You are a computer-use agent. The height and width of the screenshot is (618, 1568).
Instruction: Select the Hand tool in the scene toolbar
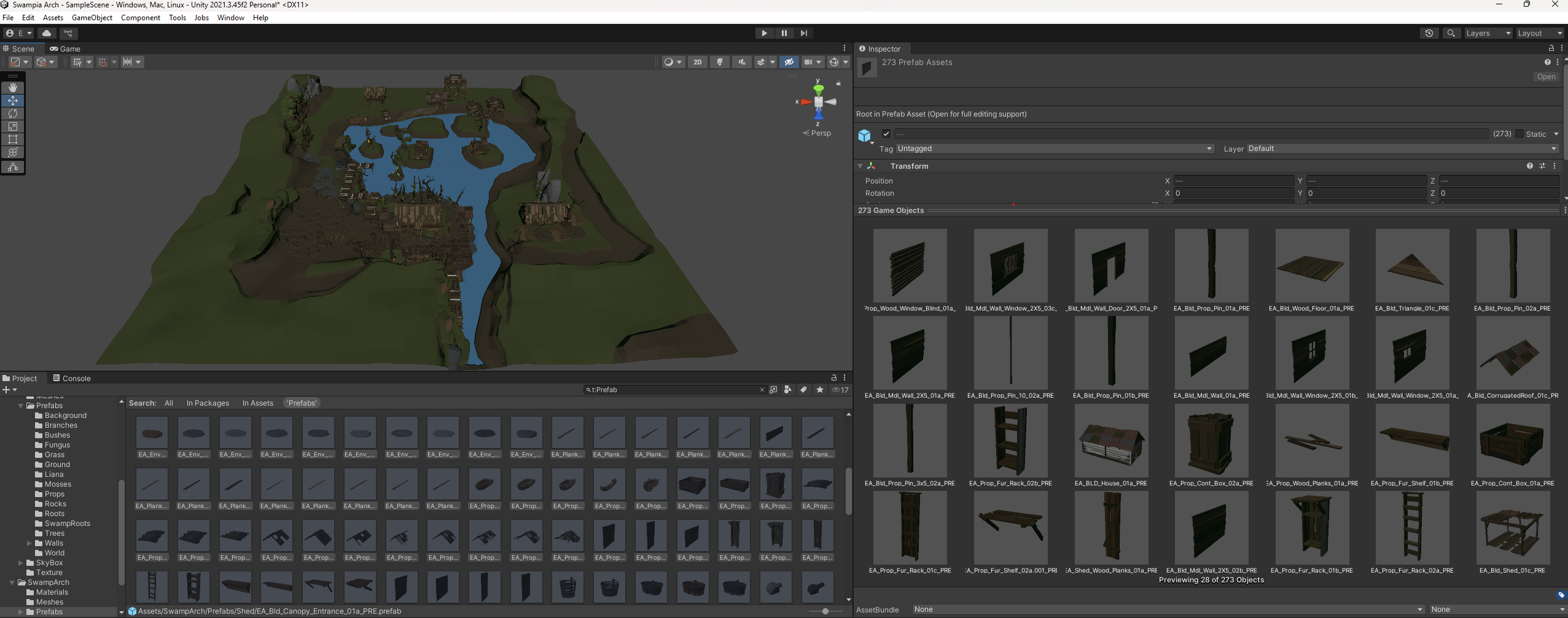point(13,88)
